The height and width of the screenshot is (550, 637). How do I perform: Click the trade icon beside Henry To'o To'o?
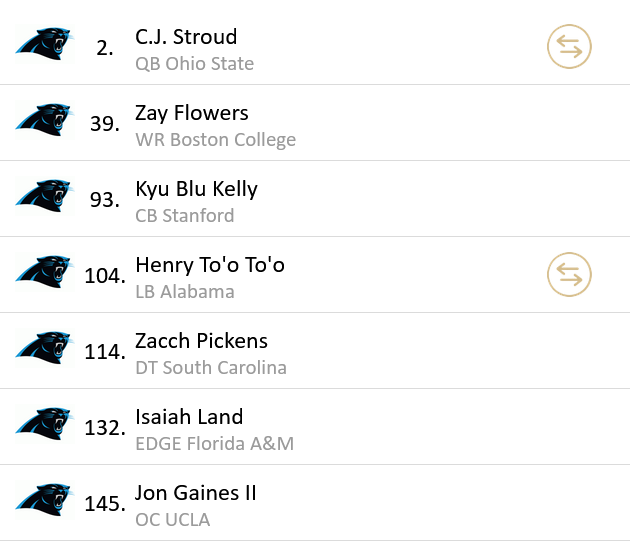[569, 274]
